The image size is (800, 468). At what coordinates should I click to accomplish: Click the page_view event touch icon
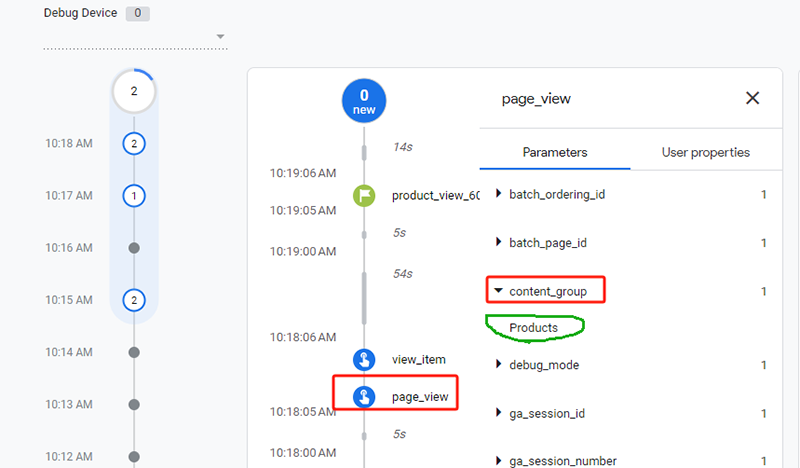click(364, 397)
